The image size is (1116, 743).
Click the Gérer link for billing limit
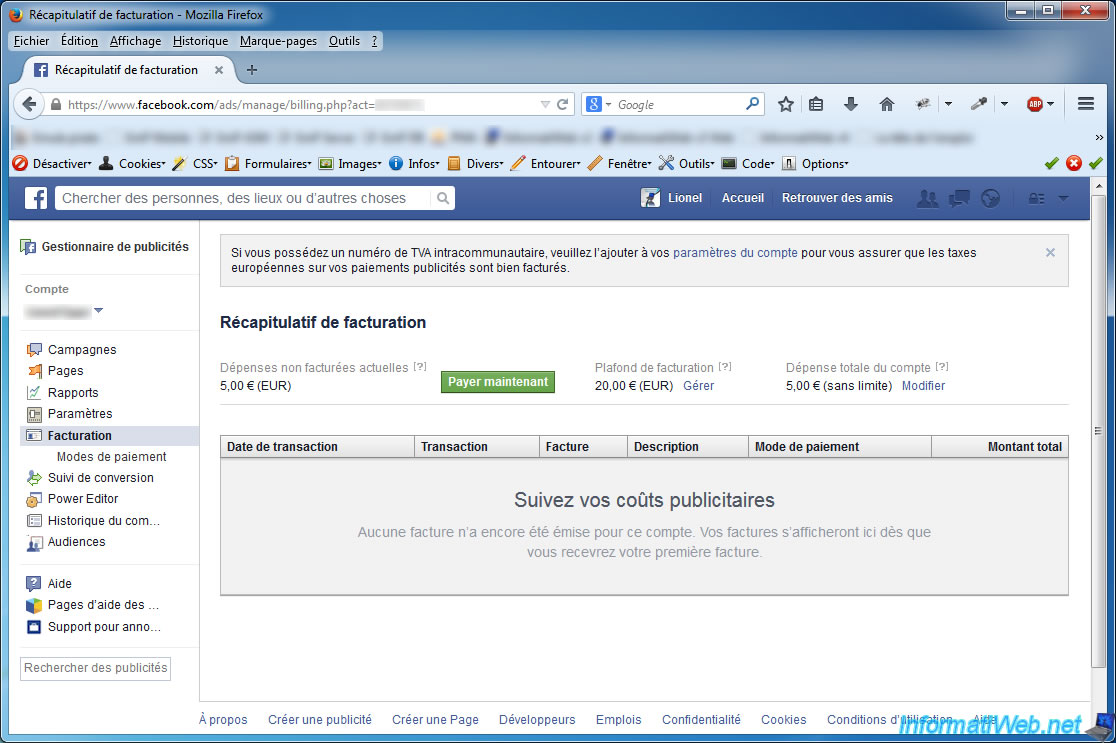[x=698, y=386]
